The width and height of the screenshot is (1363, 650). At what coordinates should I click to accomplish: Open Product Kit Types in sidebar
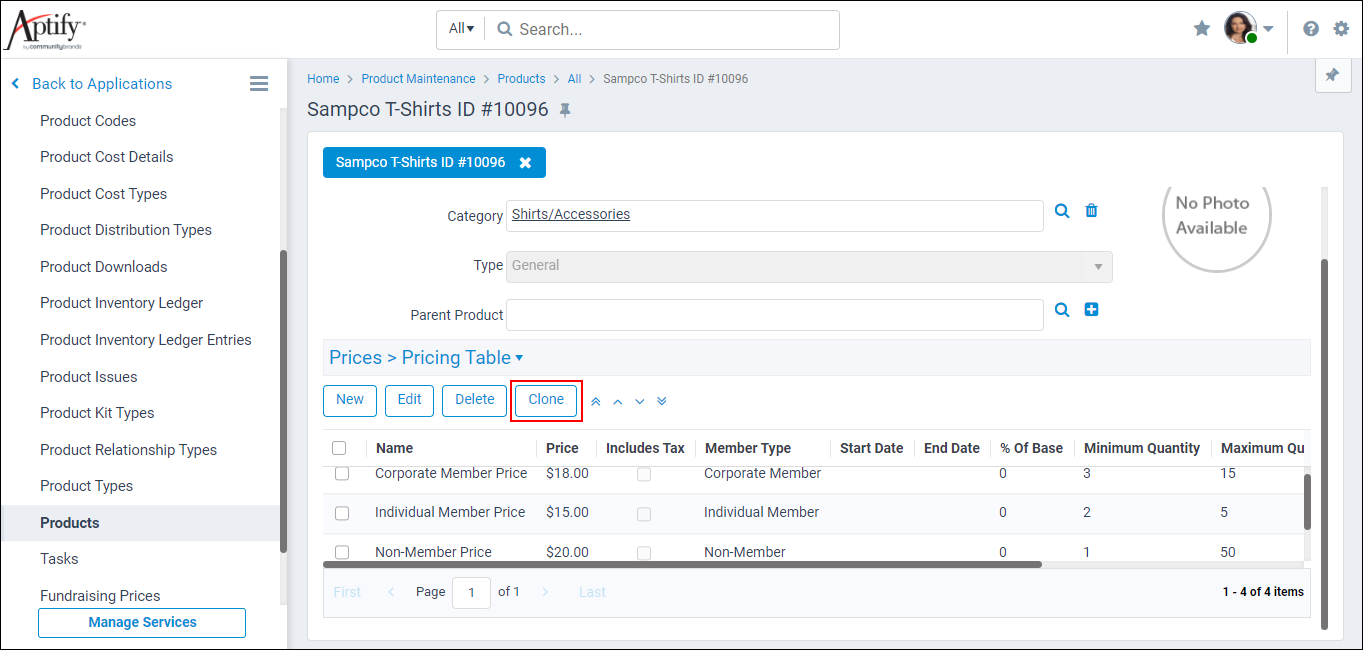pyautogui.click(x=97, y=413)
